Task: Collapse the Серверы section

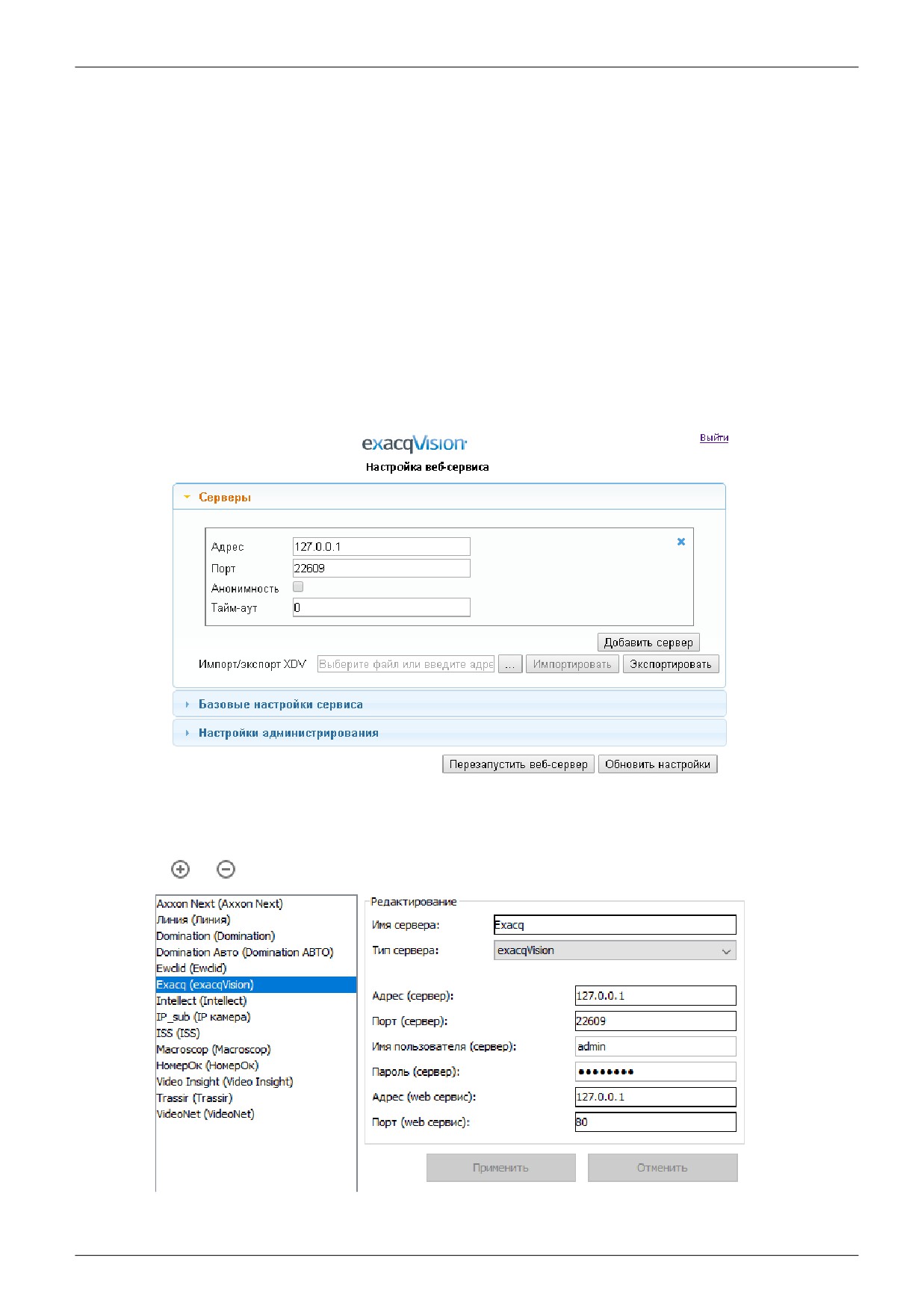Action: (x=449, y=497)
